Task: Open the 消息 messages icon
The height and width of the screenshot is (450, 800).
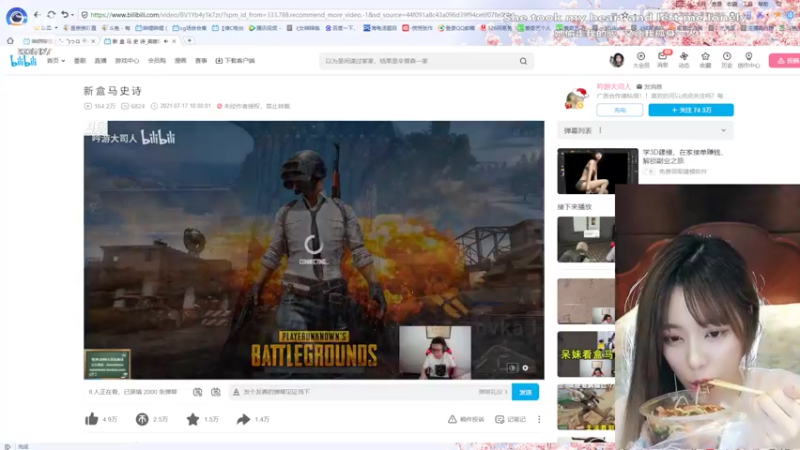Action: tap(662, 60)
